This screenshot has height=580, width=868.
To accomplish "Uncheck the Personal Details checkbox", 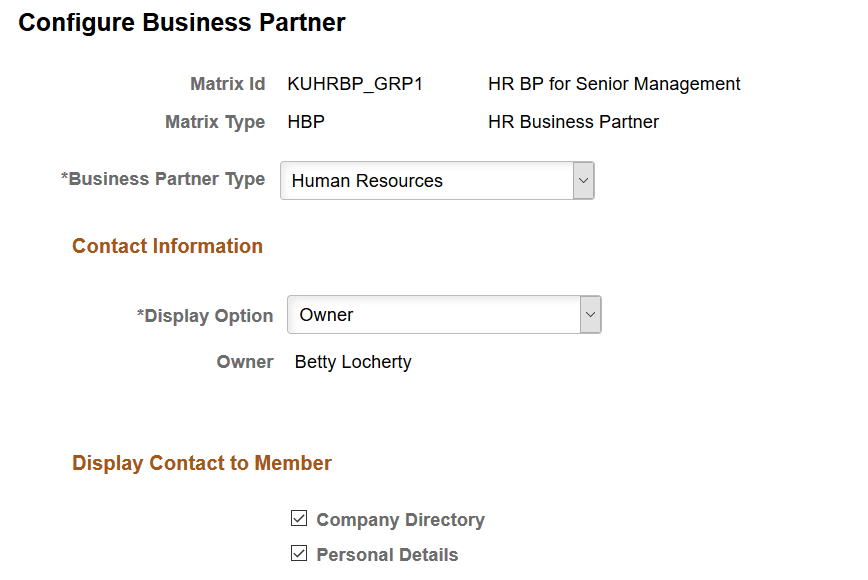I will tap(298, 553).
